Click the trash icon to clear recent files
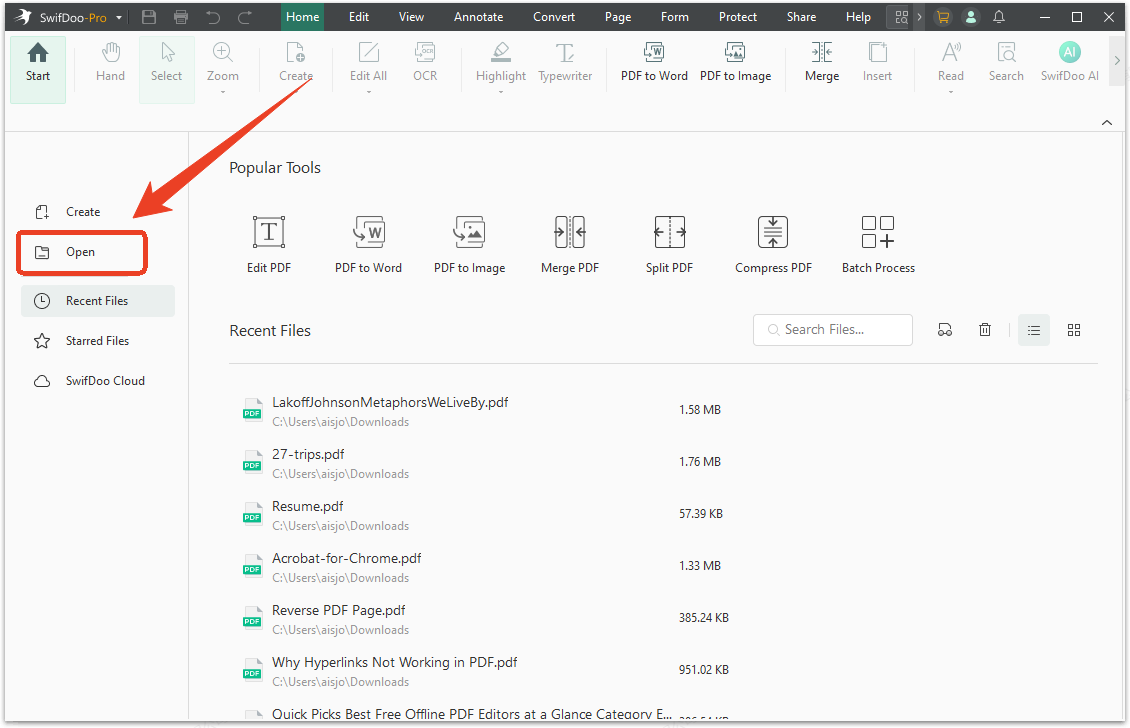1130x728 pixels. point(984,330)
